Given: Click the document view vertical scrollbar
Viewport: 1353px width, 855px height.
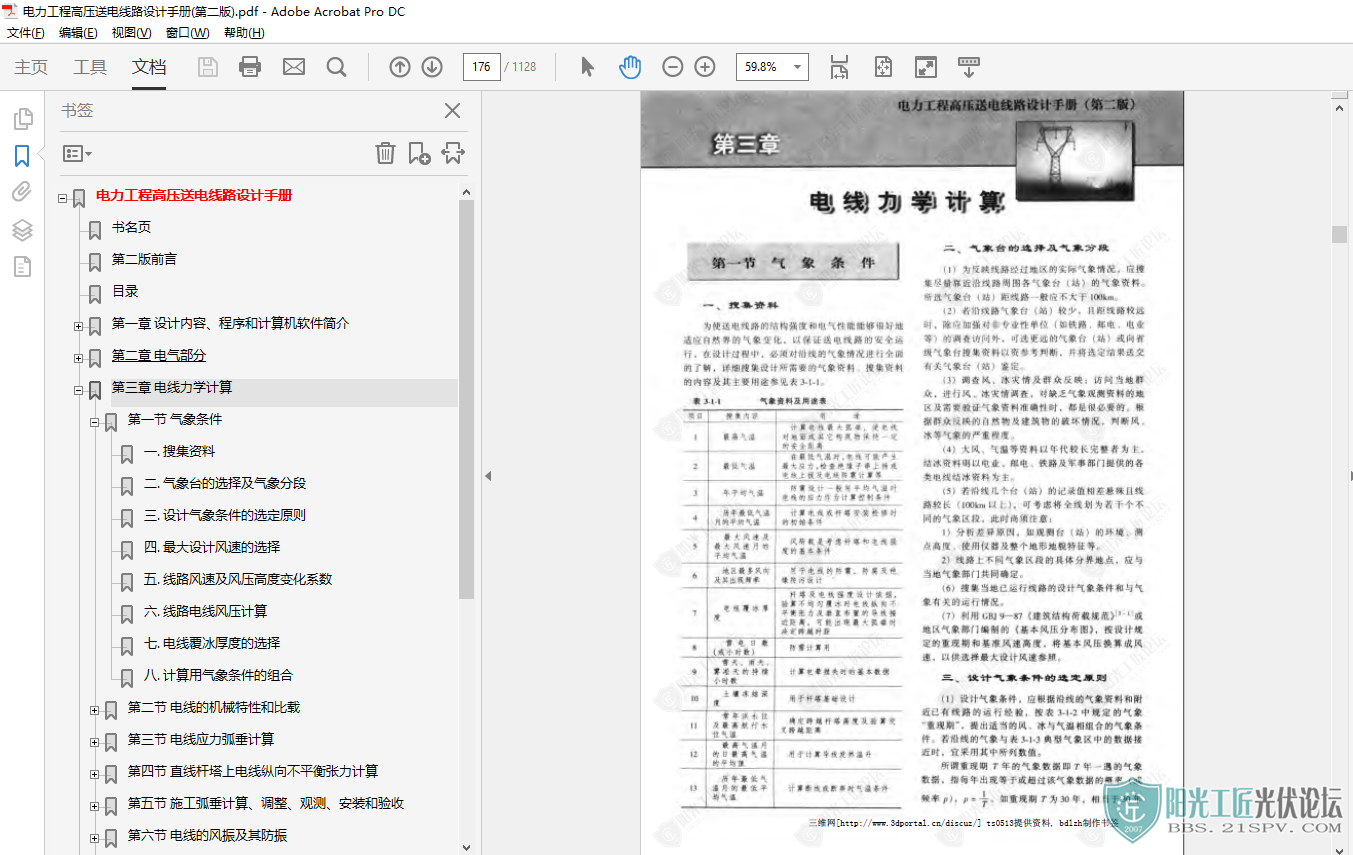Looking at the screenshot, I should coord(1339,234).
